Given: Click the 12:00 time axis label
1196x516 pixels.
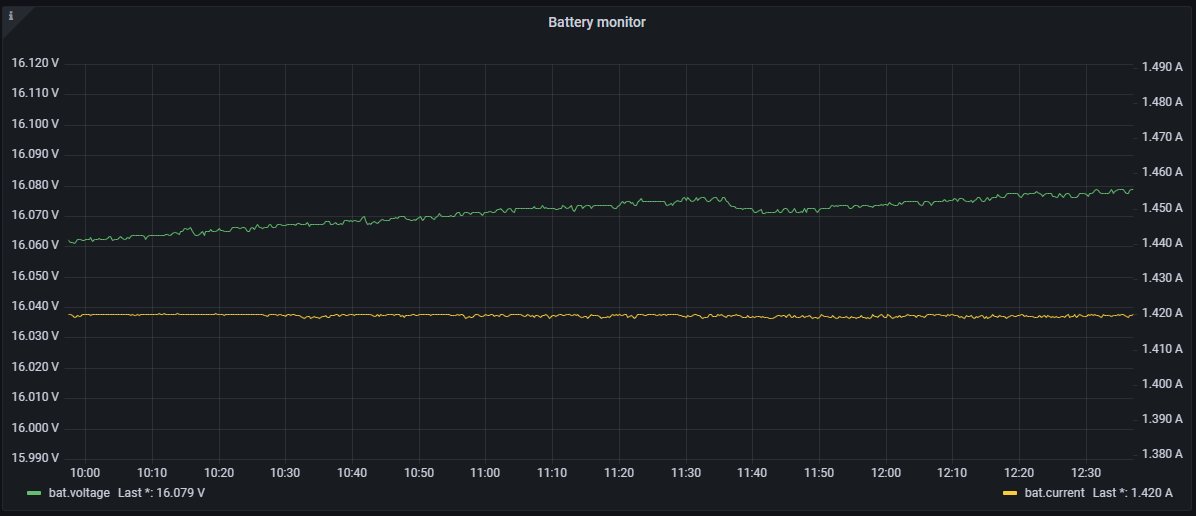Looking at the screenshot, I should point(886,472).
